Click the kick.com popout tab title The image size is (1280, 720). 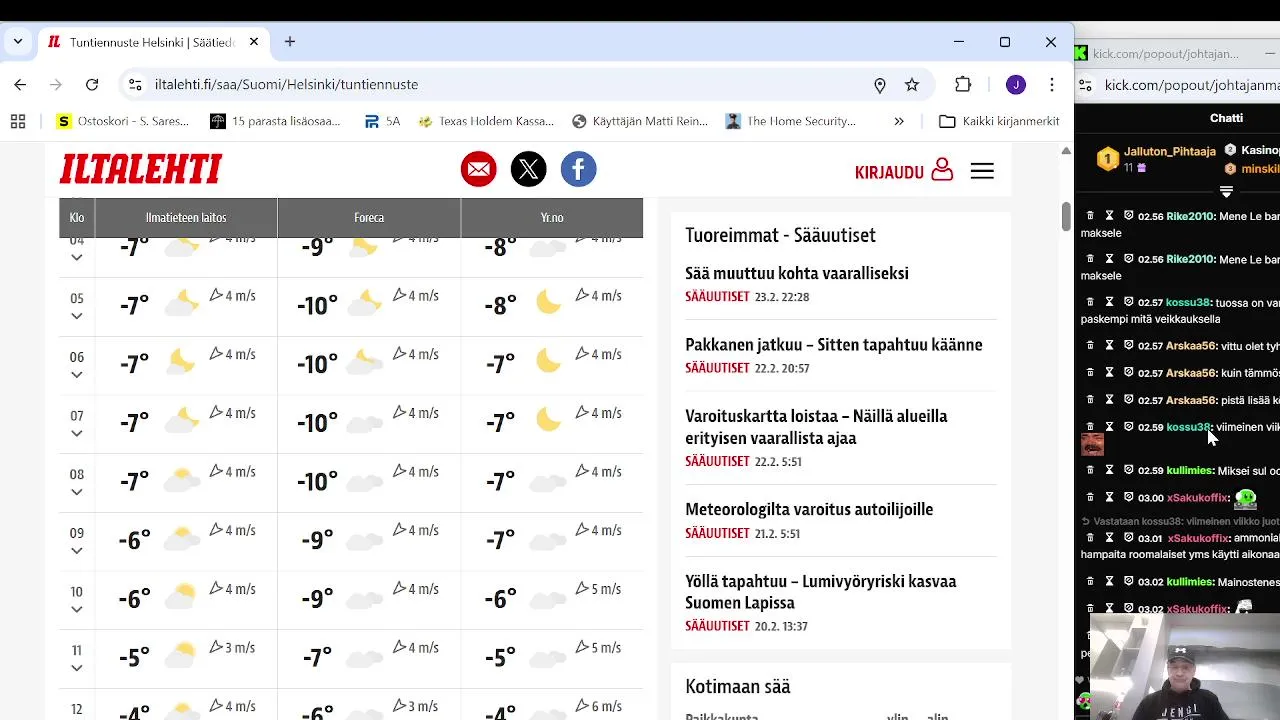[x=1165, y=54]
